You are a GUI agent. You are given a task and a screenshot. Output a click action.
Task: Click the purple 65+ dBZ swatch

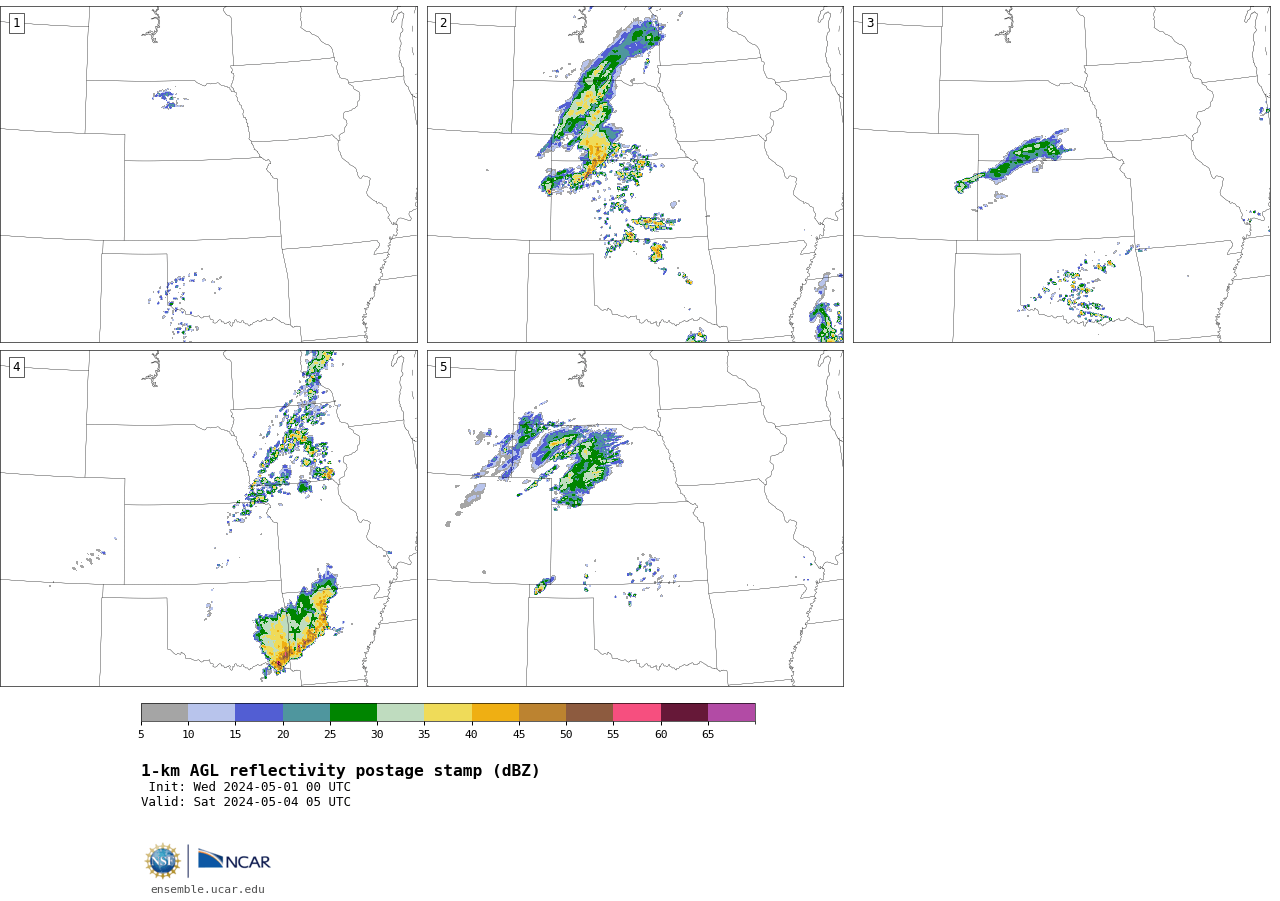(732, 713)
